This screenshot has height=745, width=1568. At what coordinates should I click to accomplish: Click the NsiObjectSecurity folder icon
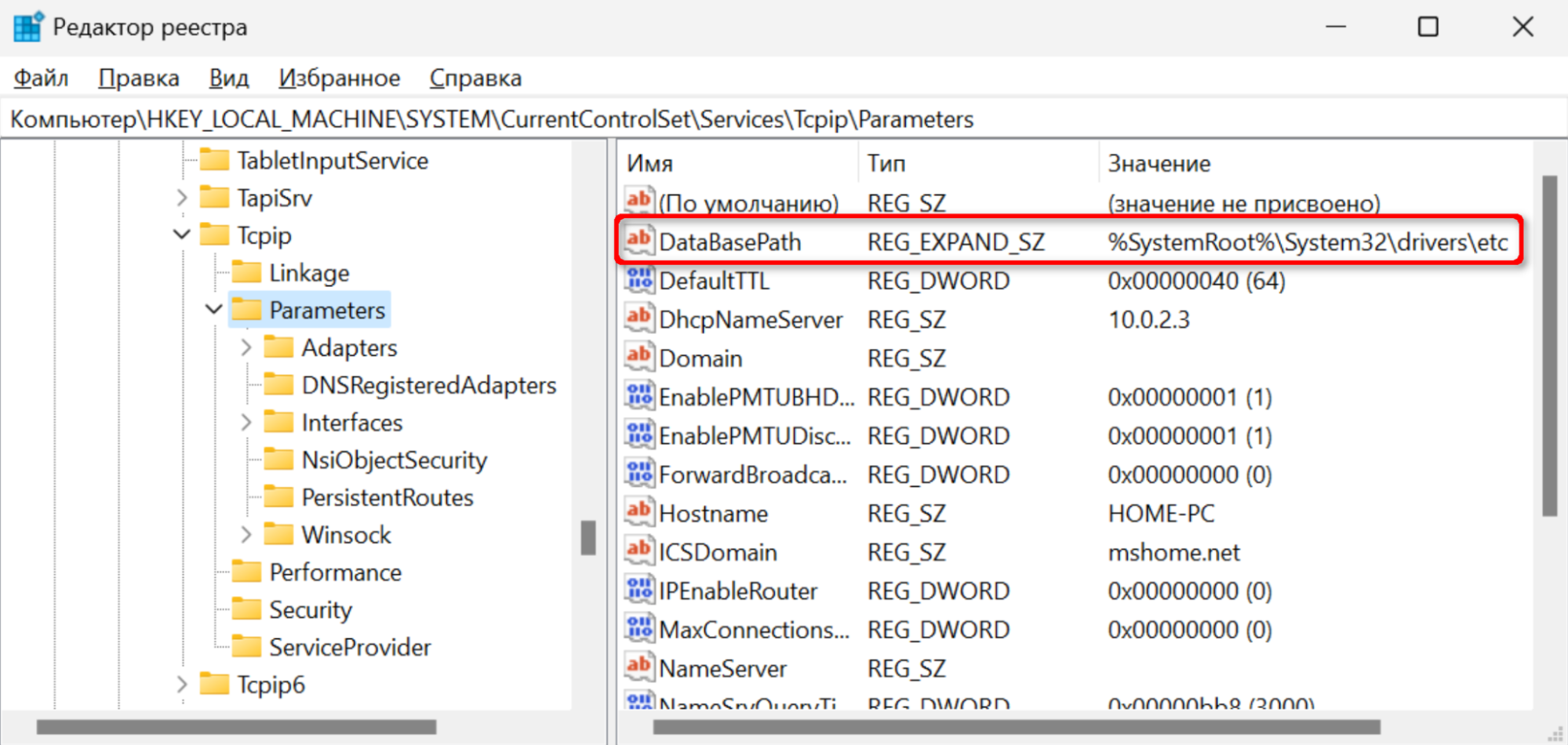[x=278, y=460]
